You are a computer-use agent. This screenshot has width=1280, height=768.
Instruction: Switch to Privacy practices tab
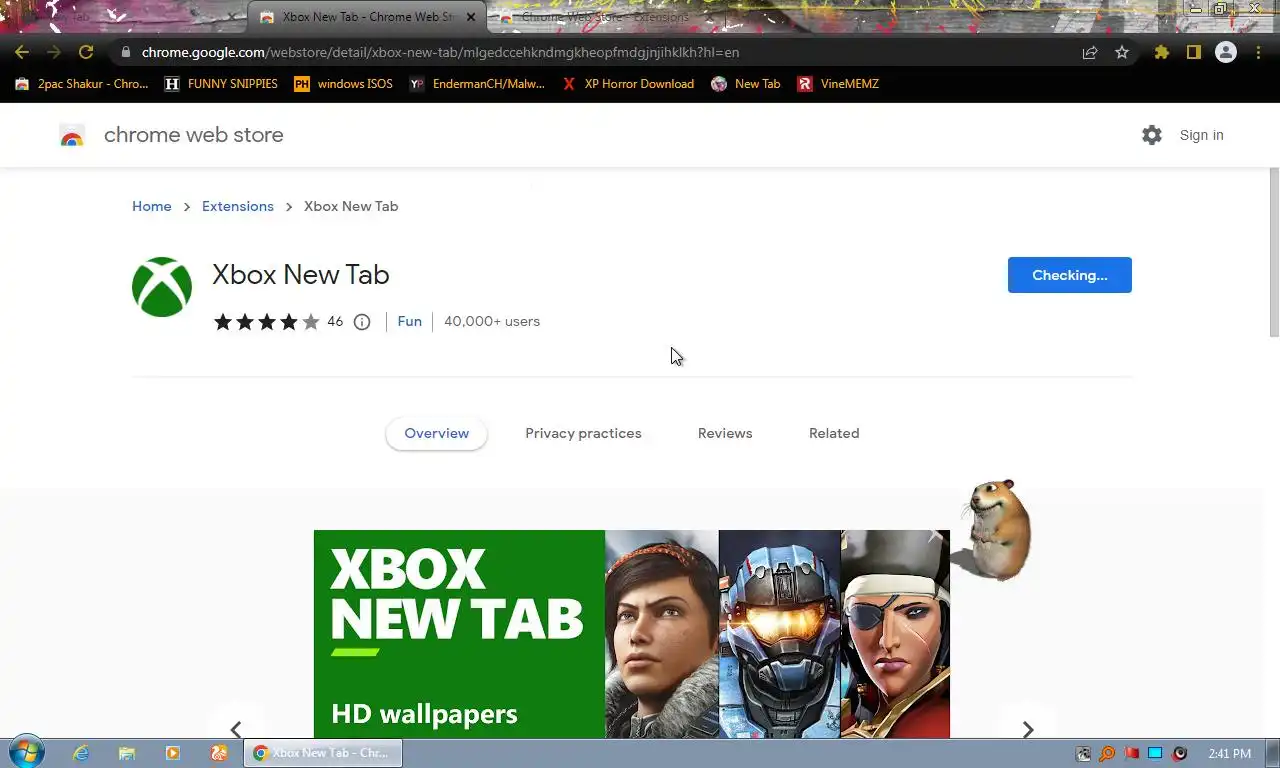(583, 433)
